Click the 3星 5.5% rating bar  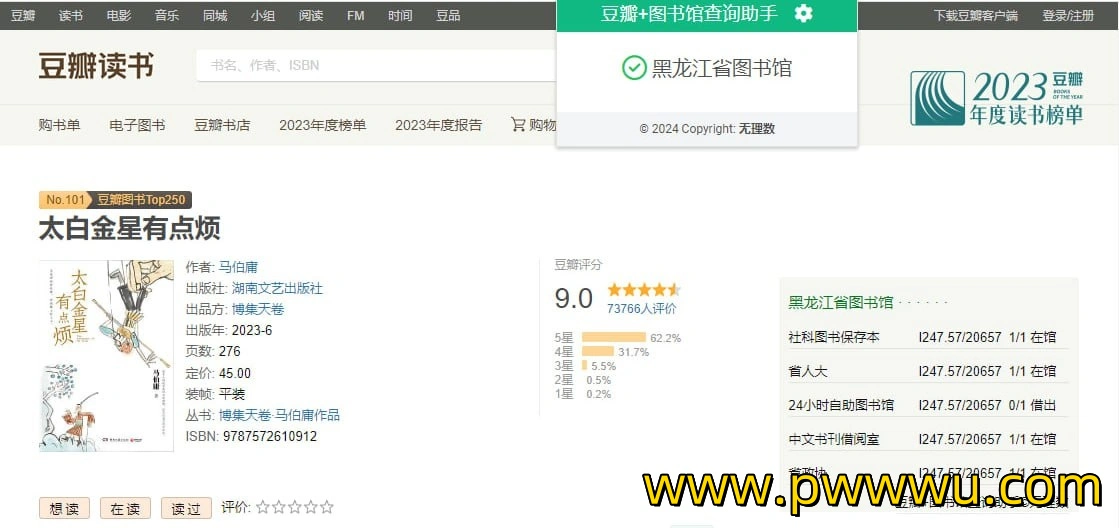pos(584,365)
